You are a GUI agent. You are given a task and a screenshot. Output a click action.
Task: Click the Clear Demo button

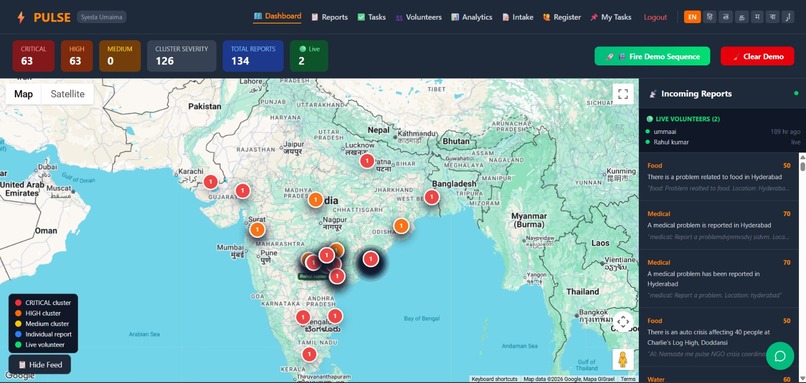click(757, 56)
